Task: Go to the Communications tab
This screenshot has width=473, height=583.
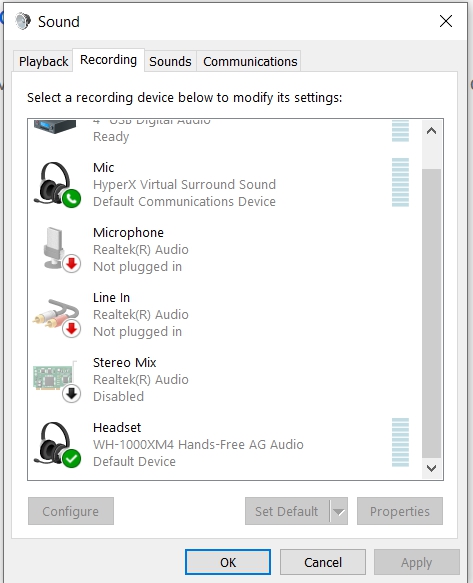Action: click(250, 61)
